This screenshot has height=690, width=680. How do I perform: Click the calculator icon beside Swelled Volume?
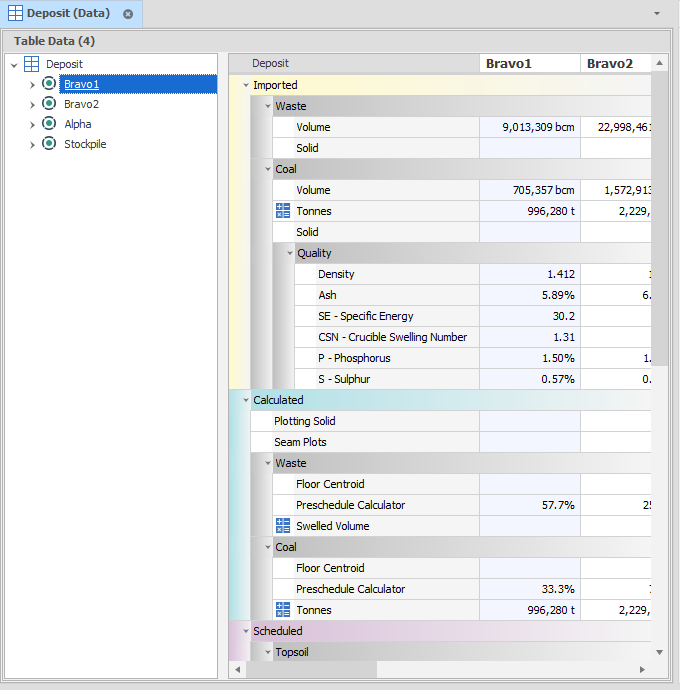pyautogui.click(x=283, y=526)
